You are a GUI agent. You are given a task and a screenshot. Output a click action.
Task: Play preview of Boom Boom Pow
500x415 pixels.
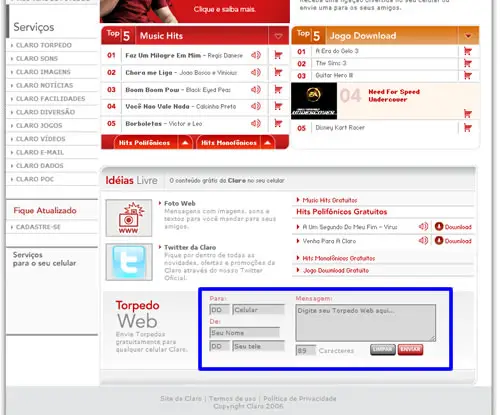(x=256, y=89)
